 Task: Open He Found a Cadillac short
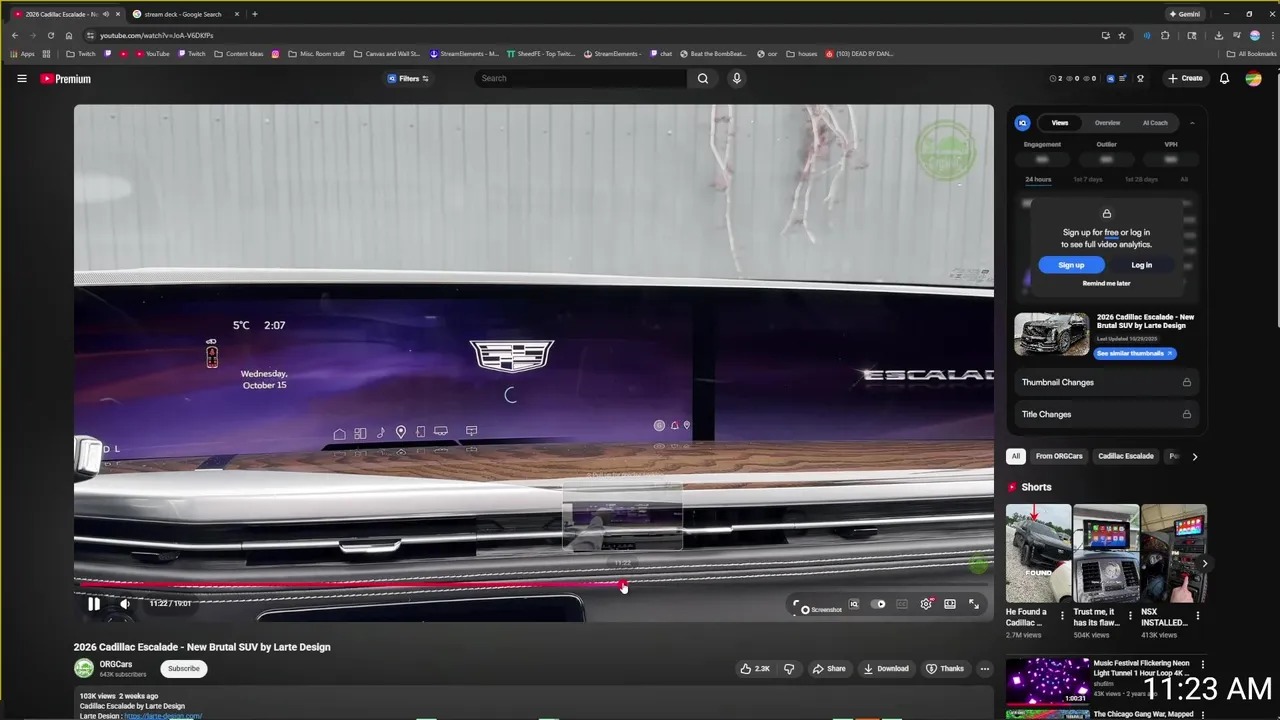1038,553
